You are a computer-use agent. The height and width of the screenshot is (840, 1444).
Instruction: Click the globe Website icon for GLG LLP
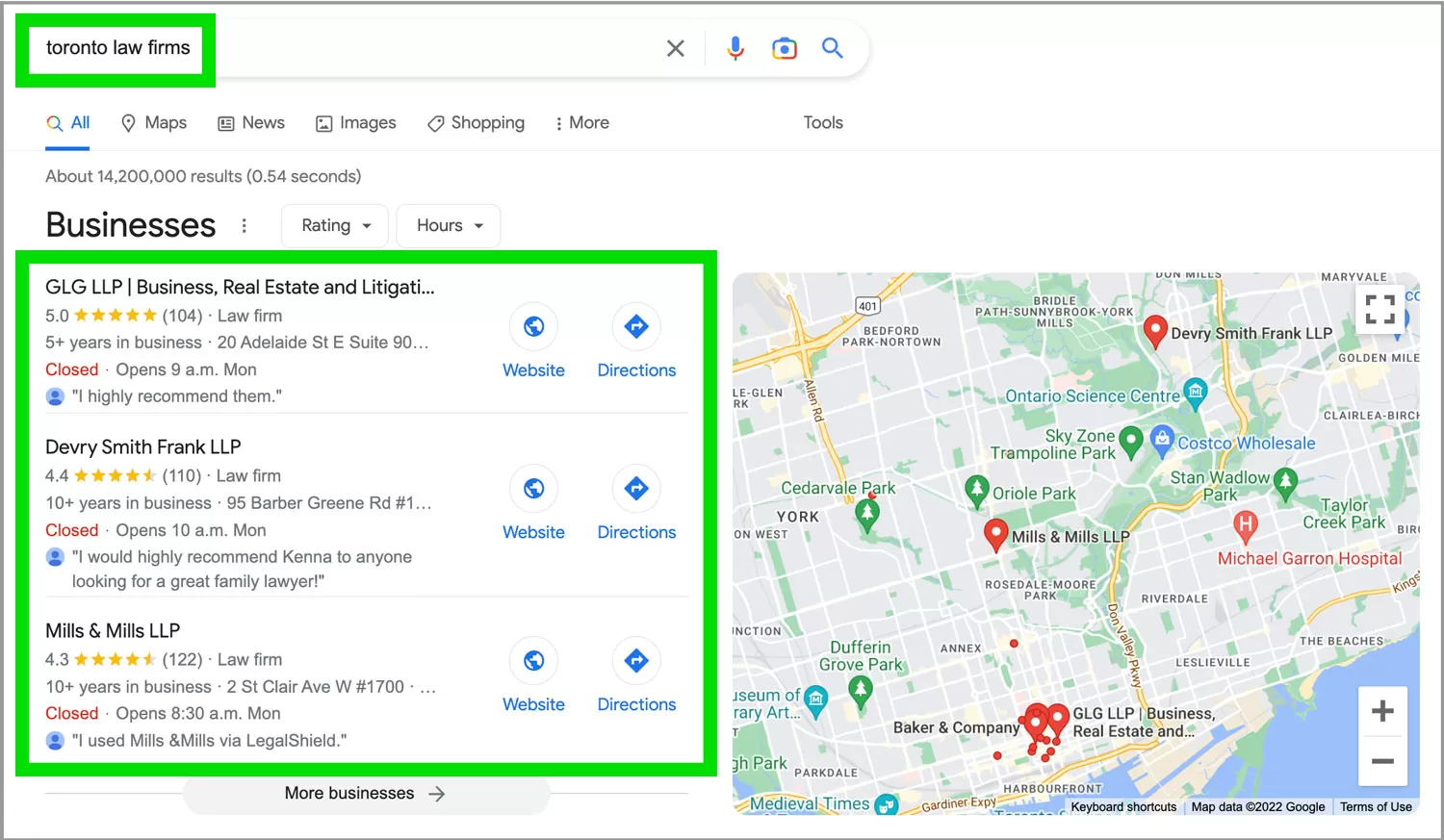click(x=533, y=326)
